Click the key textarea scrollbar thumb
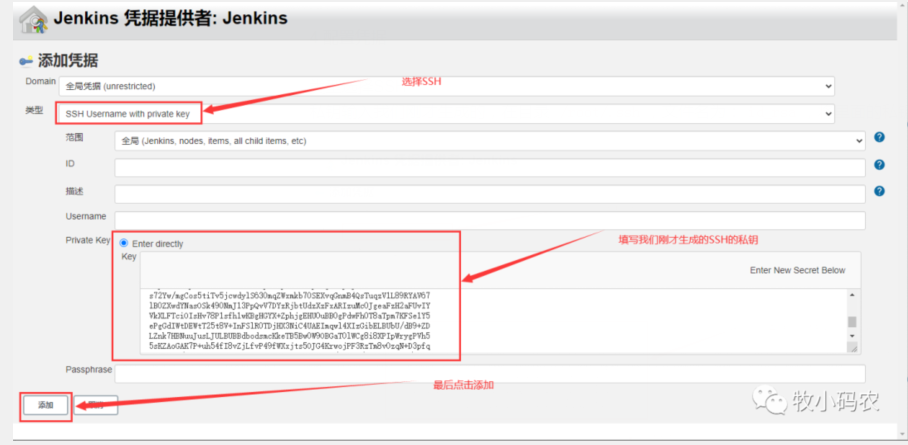This screenshot has height=445, width=908. 852,322
